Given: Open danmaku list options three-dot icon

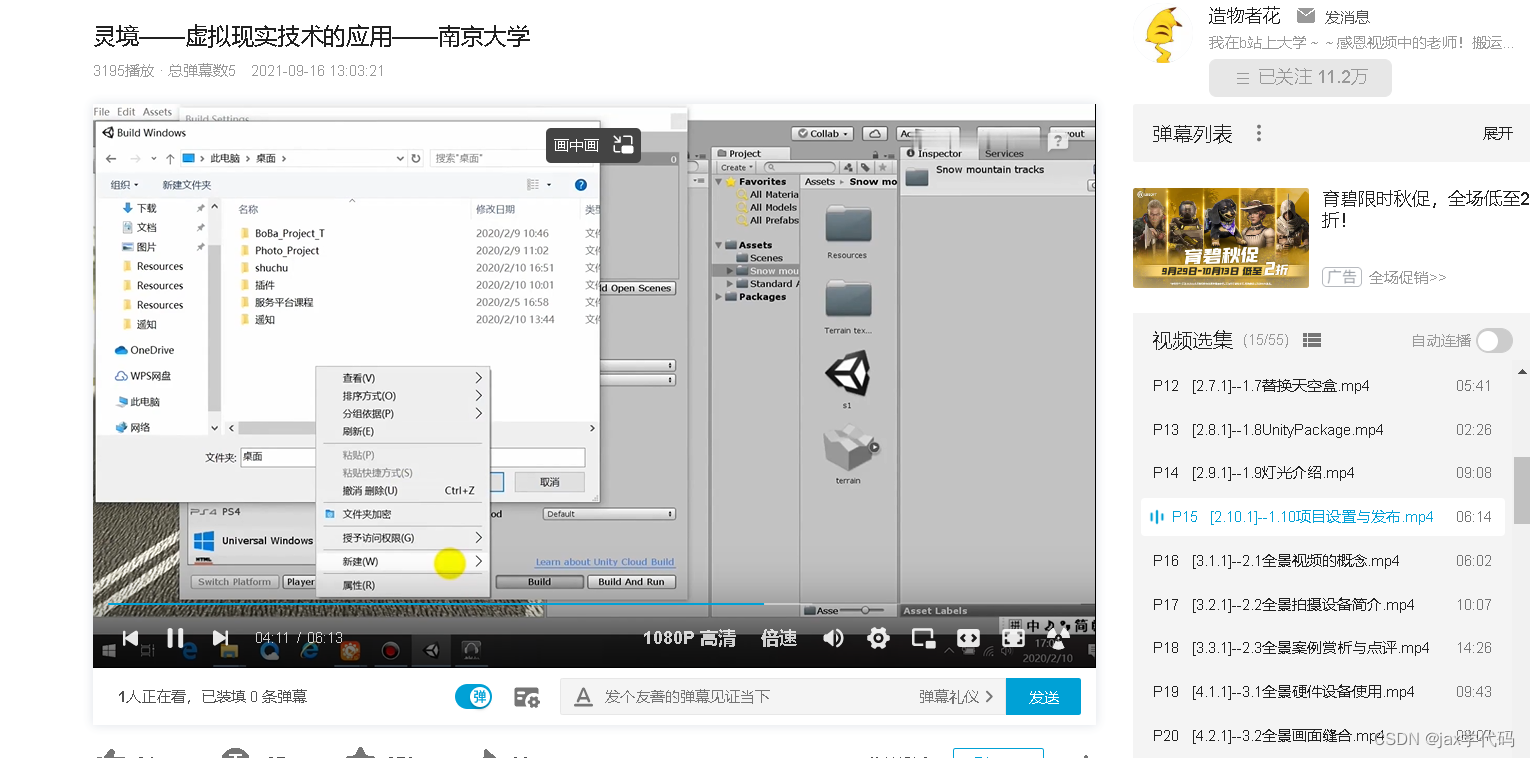Looking at the screenshot, I should [x=1259, y=134].
